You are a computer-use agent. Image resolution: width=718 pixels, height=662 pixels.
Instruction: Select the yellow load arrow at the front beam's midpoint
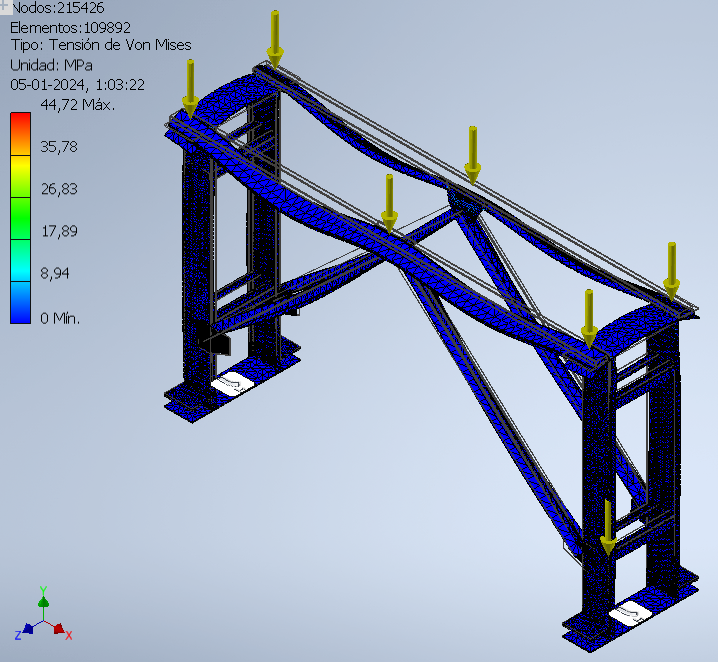click(x=389, y=203)
